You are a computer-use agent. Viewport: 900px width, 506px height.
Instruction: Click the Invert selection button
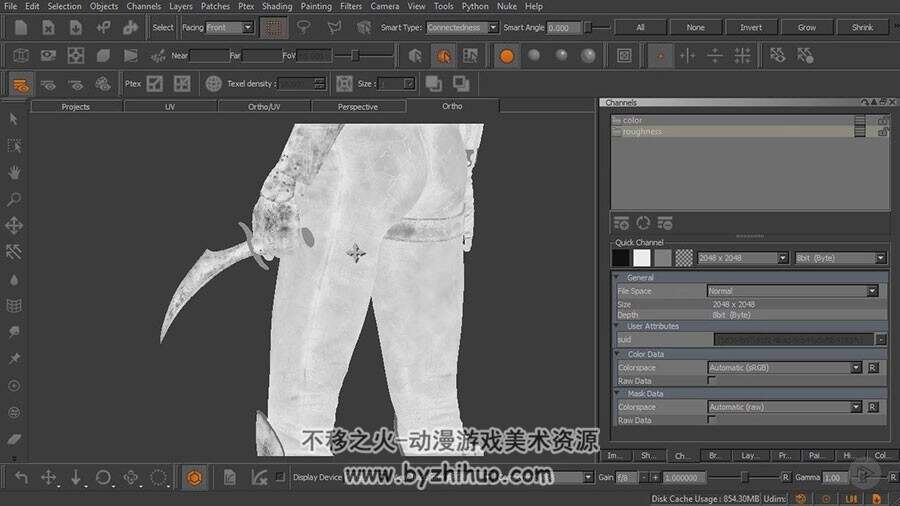point(751,28)
